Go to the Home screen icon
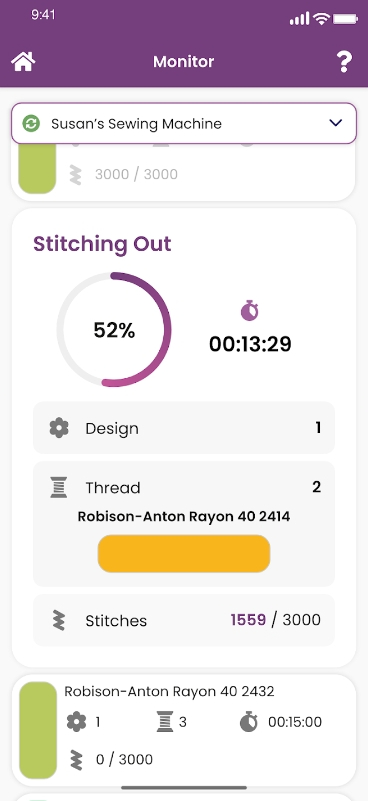The width and height of the screenshot is (368, 801). pyautogui.click(x=23, y=62)
